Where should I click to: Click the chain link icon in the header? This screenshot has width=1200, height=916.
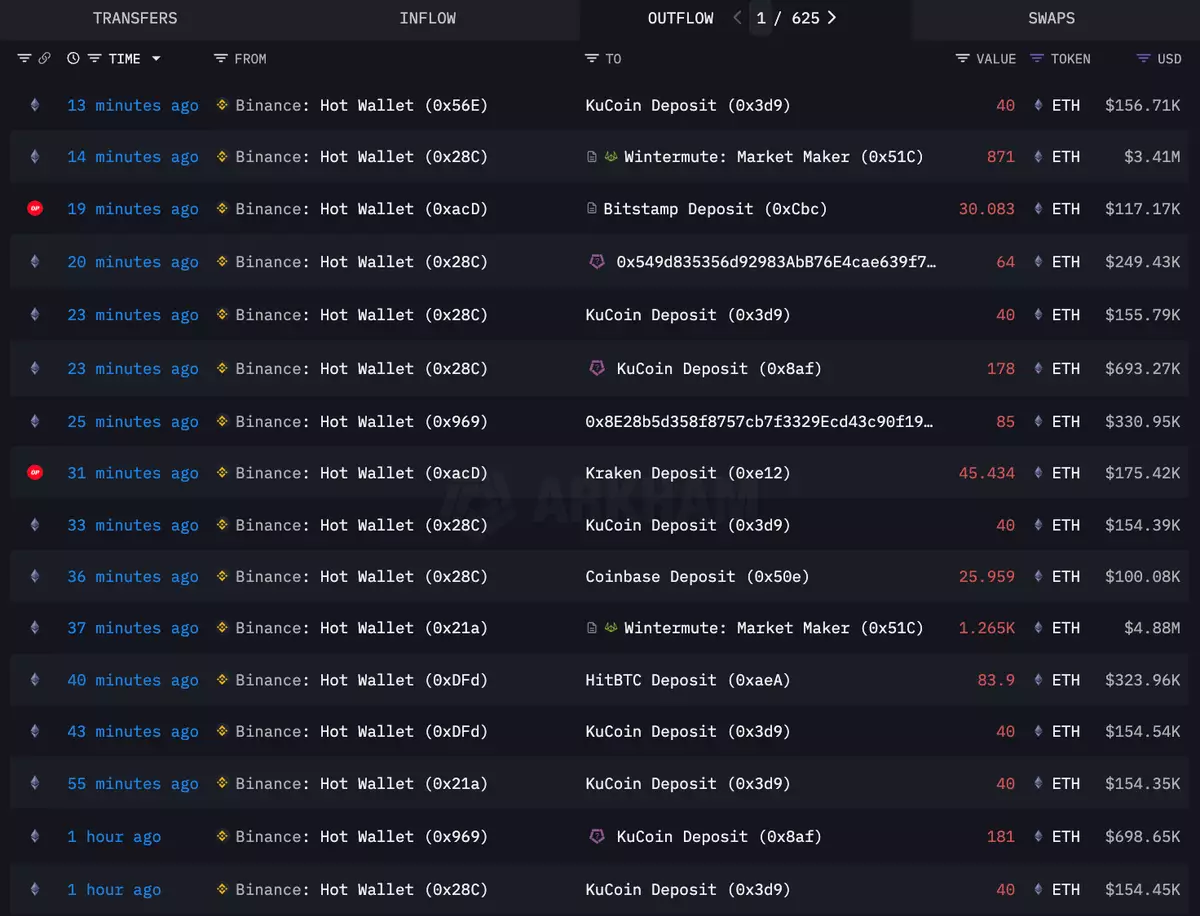(44, 59)
